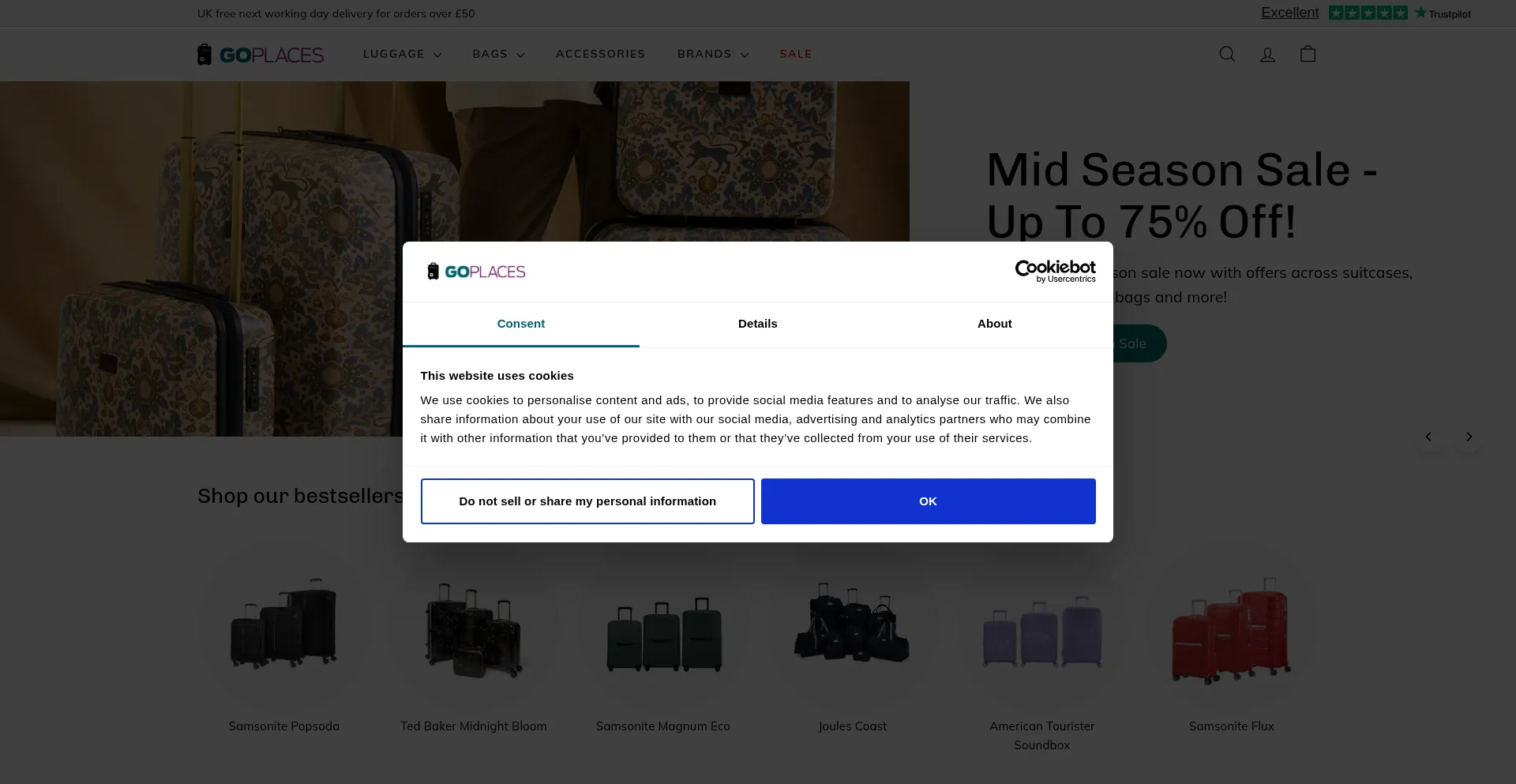1516x784 pixels.
Task: Go to next hero slide arrow
Action: click(1469, 437)
